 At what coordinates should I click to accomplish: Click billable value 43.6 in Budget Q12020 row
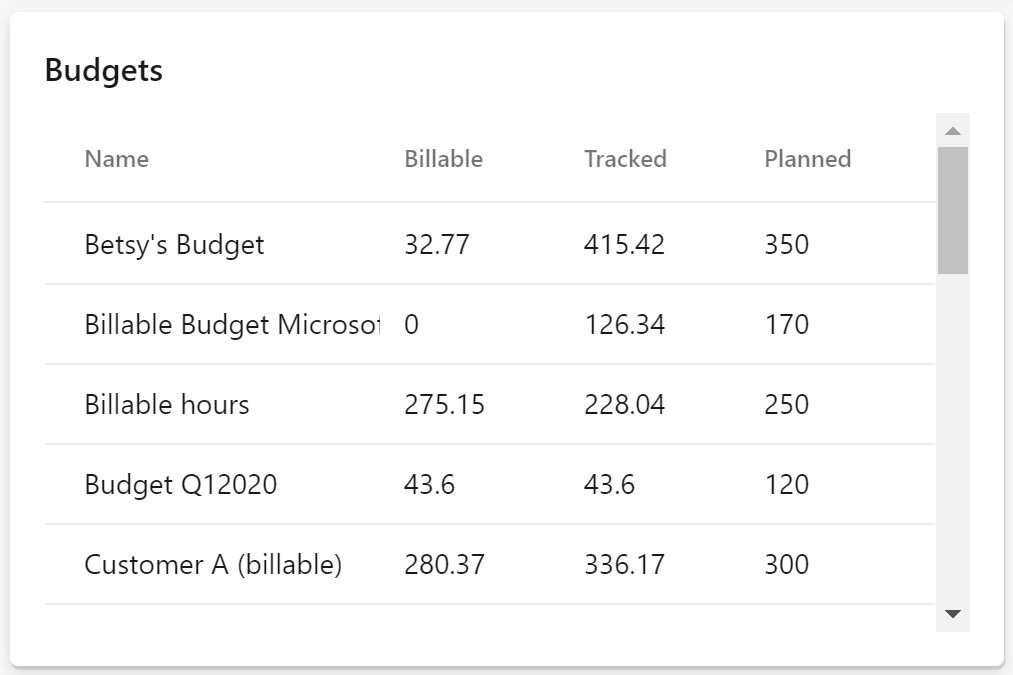click(x=430, y=484)
